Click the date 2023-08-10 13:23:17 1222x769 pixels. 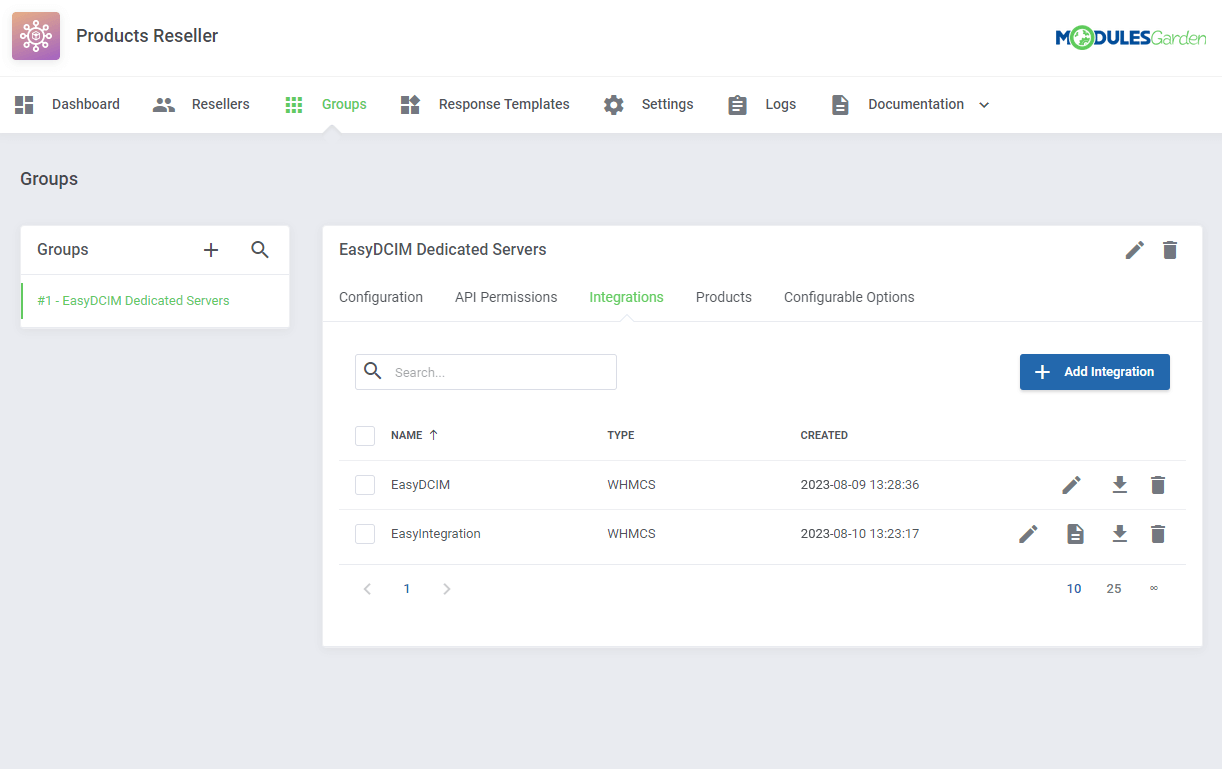tap(860, 534)
